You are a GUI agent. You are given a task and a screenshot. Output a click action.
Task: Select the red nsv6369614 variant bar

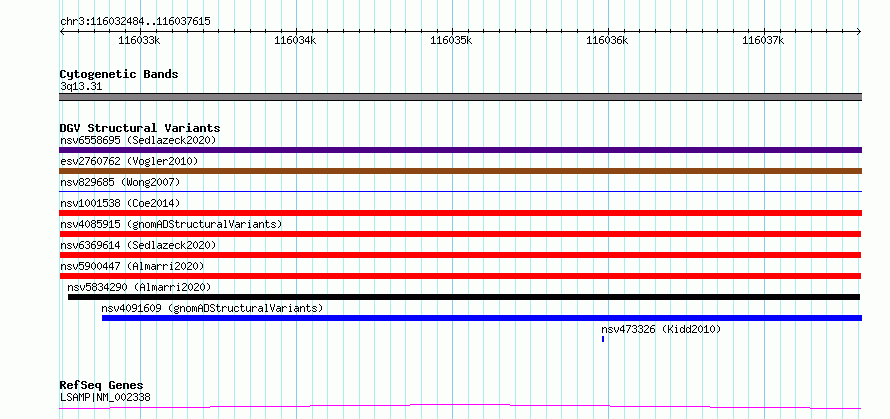(x=460, y=255)
